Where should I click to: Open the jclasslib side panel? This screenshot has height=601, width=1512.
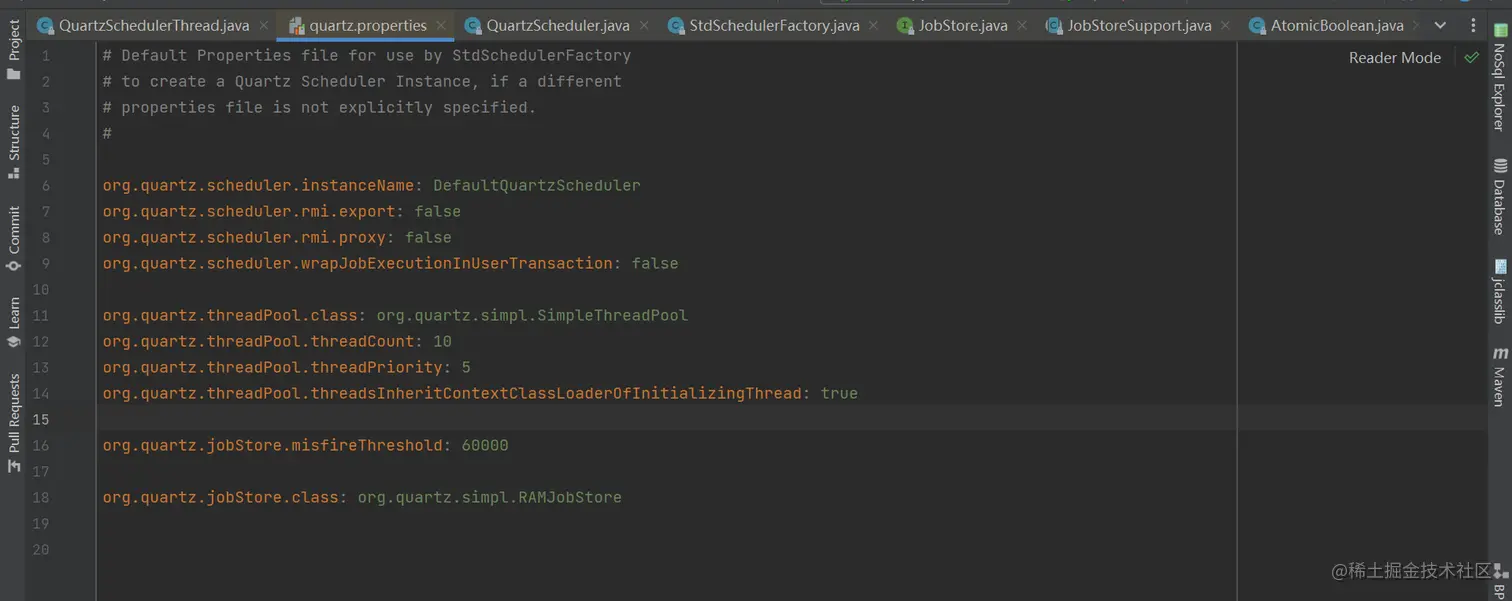[1499, 292]
